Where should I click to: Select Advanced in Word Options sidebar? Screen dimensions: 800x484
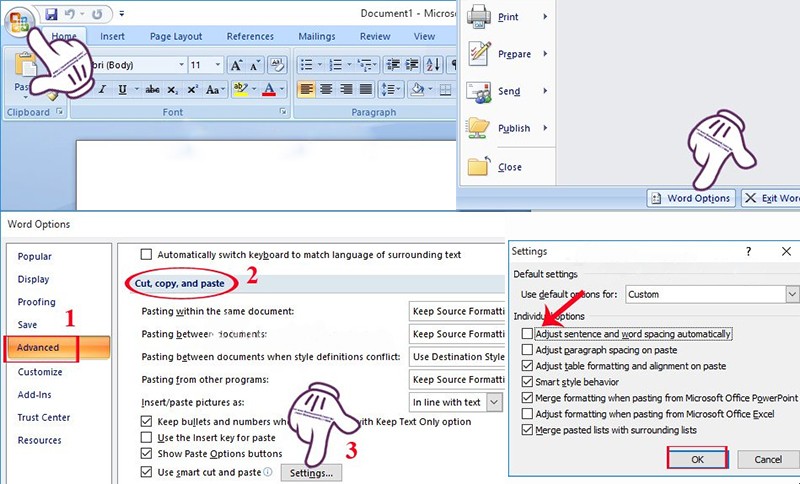(38, 348)
